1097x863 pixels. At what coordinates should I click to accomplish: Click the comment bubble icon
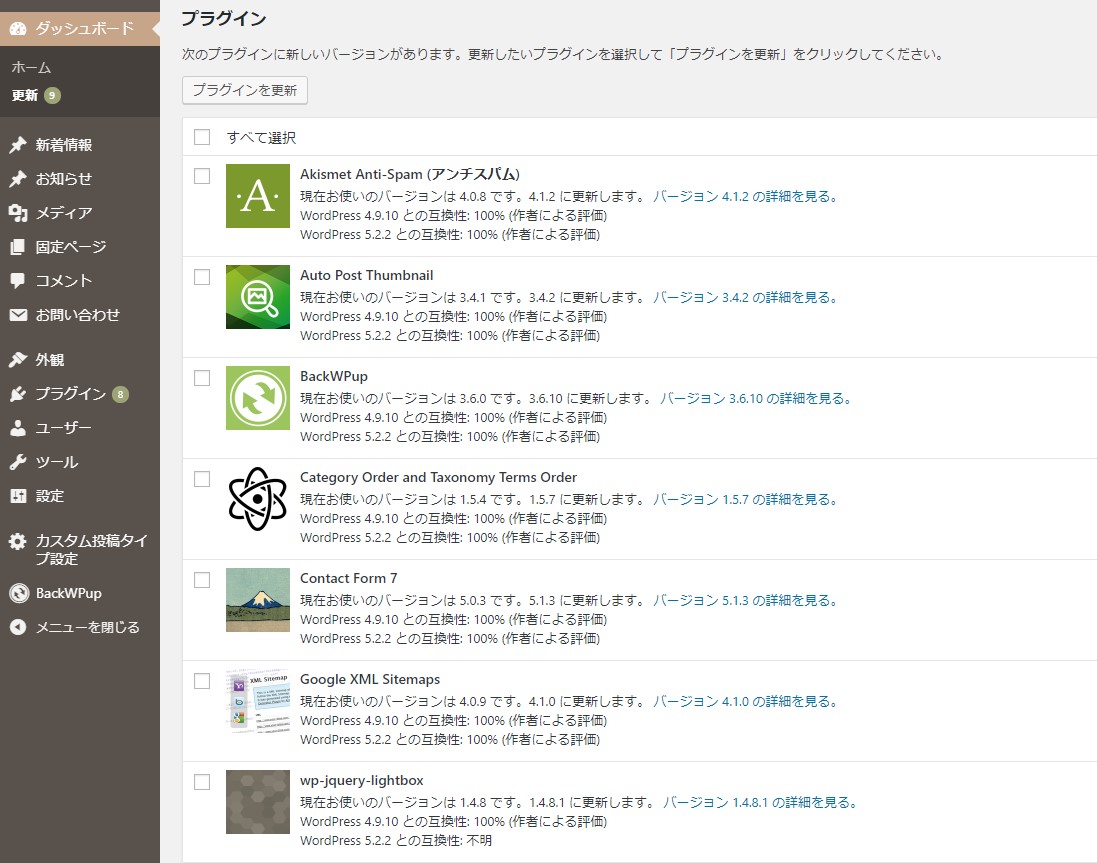pos(18,280)
